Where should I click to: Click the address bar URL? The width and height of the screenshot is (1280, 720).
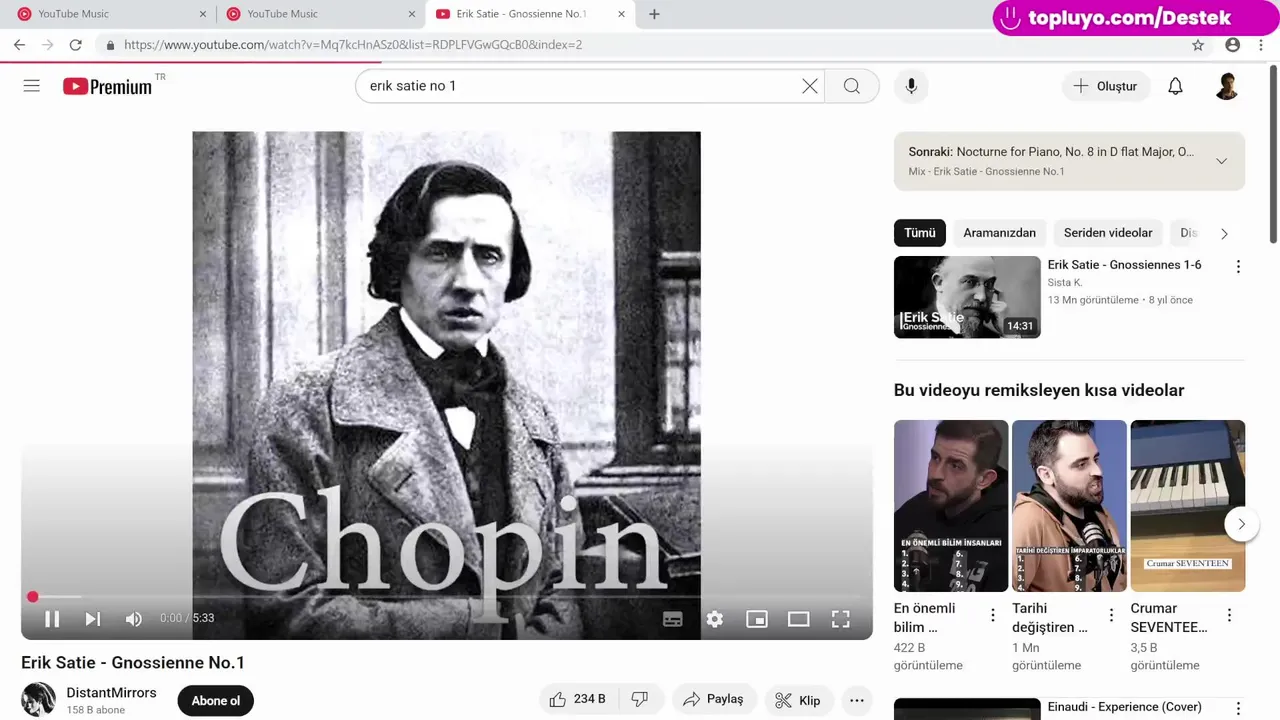coord(353,45)
